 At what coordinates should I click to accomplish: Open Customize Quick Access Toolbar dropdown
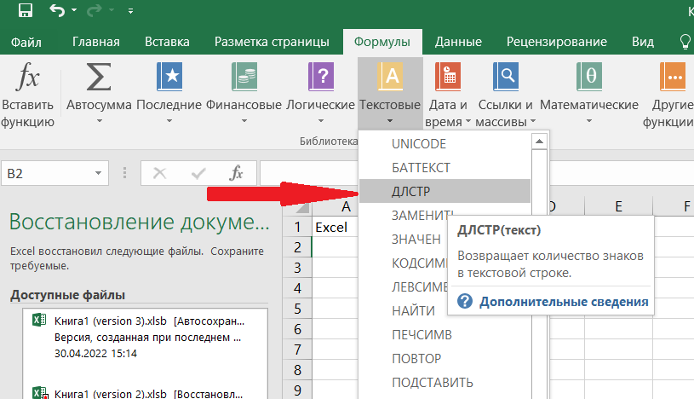point(130,11)
